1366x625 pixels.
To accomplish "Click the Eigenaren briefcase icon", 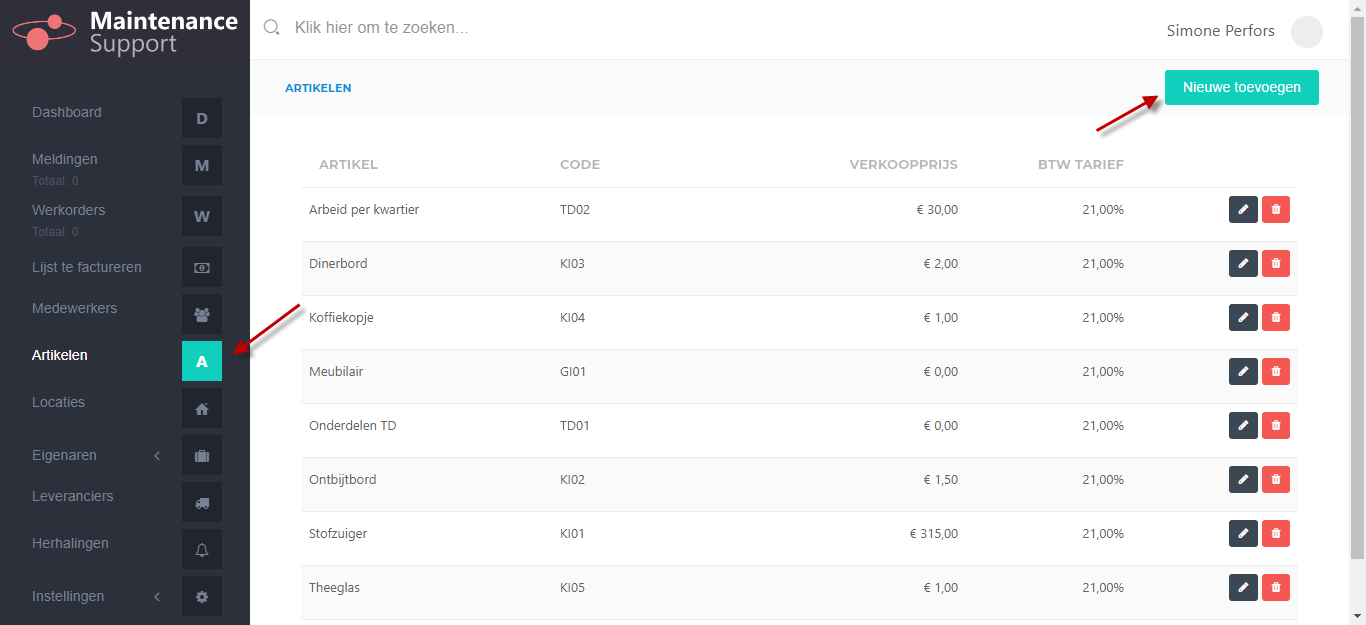I will pos(202,455).
